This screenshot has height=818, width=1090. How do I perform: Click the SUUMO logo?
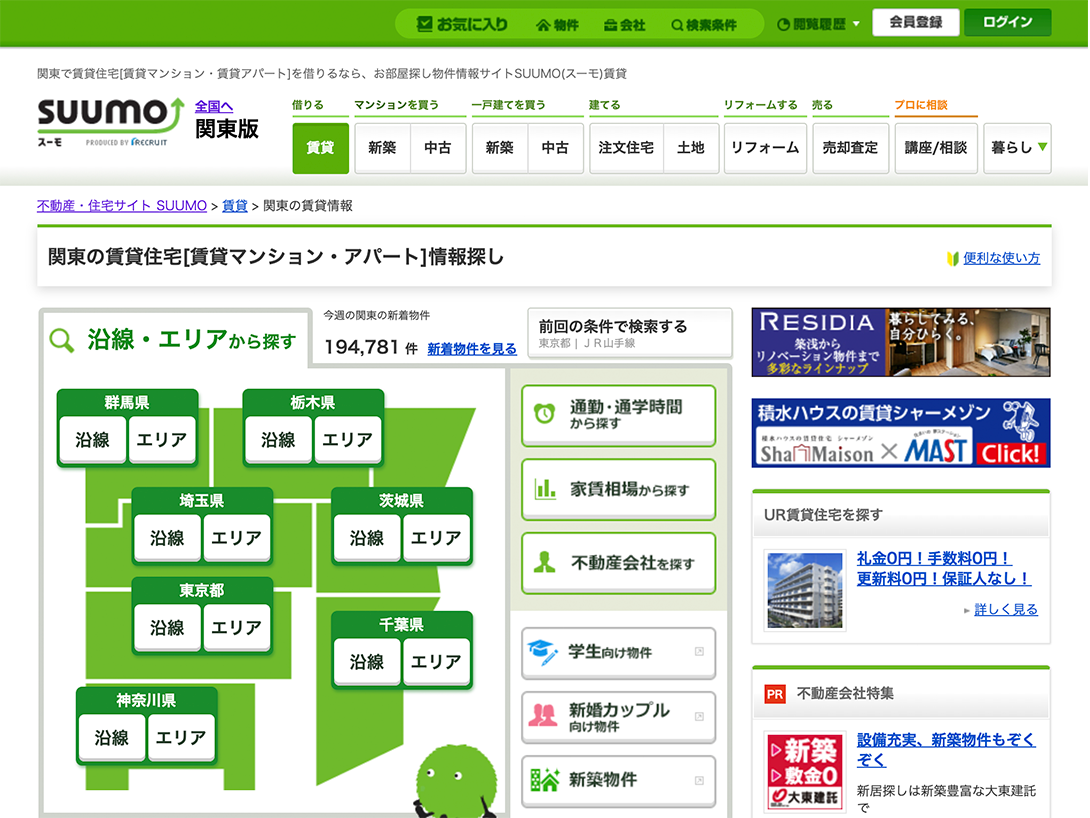(x=111, y=121)
